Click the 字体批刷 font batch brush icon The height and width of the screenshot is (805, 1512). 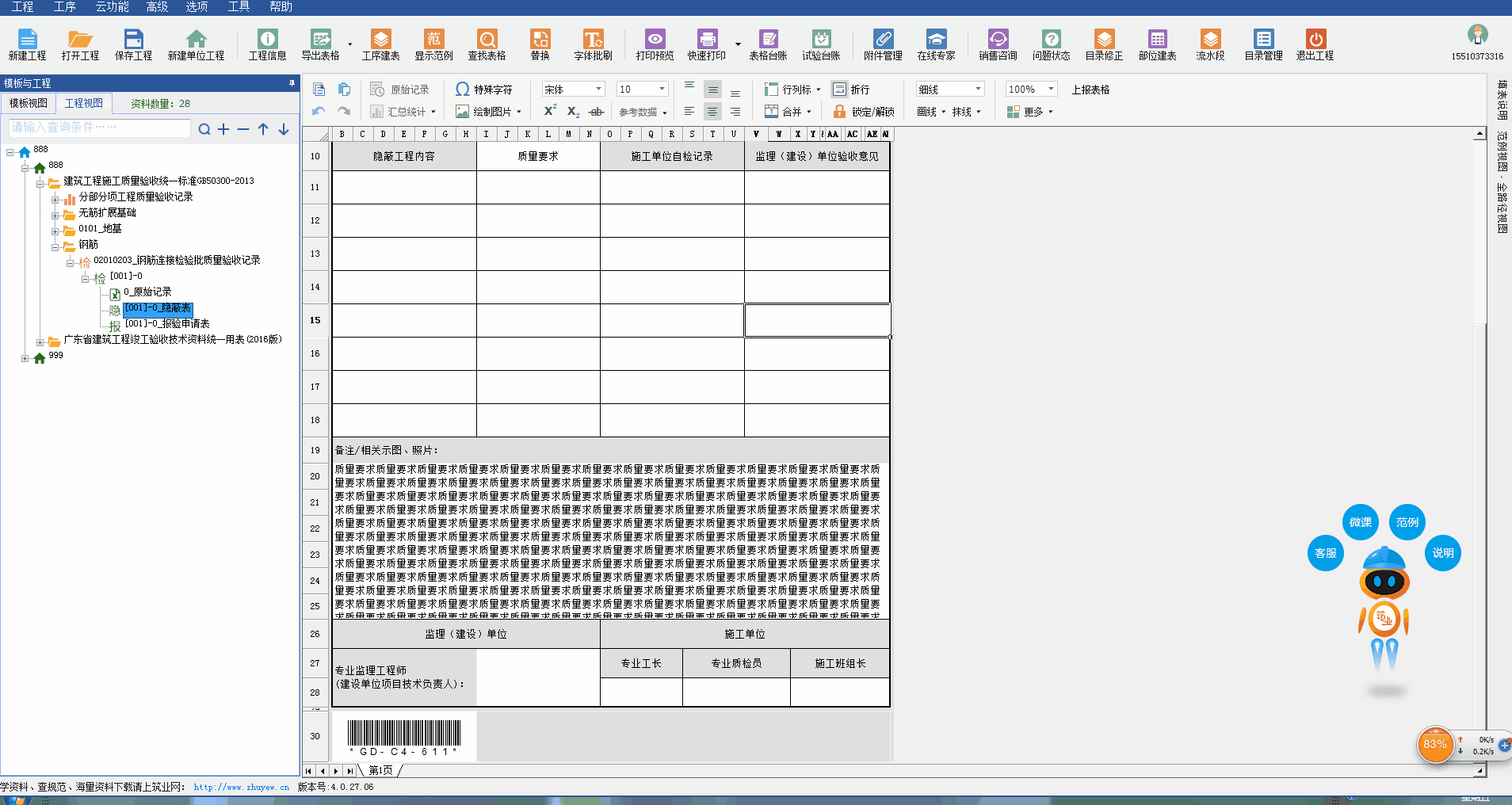pos(593,44)
